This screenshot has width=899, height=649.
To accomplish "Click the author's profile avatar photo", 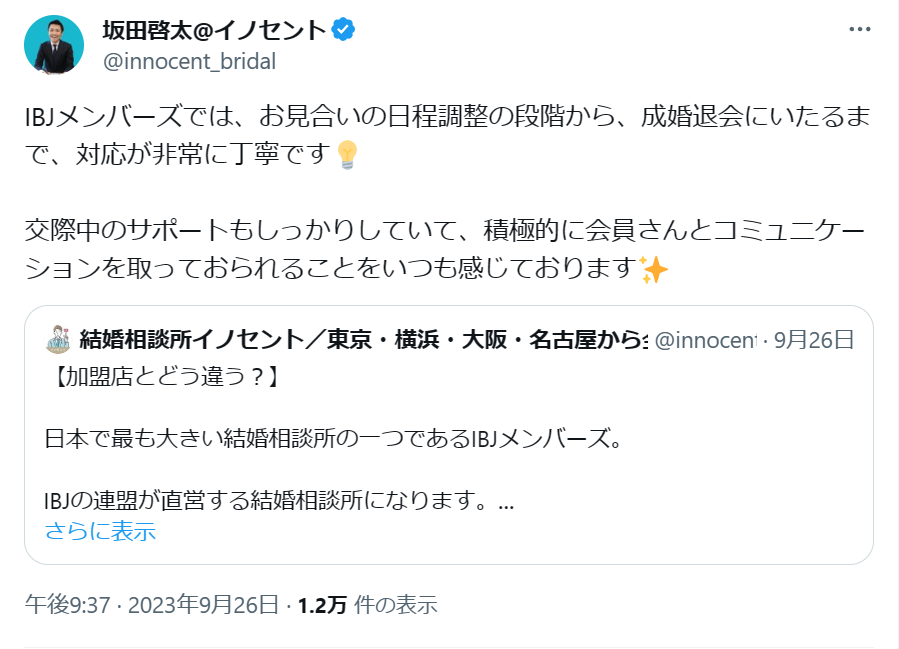I will click(54, 44).
